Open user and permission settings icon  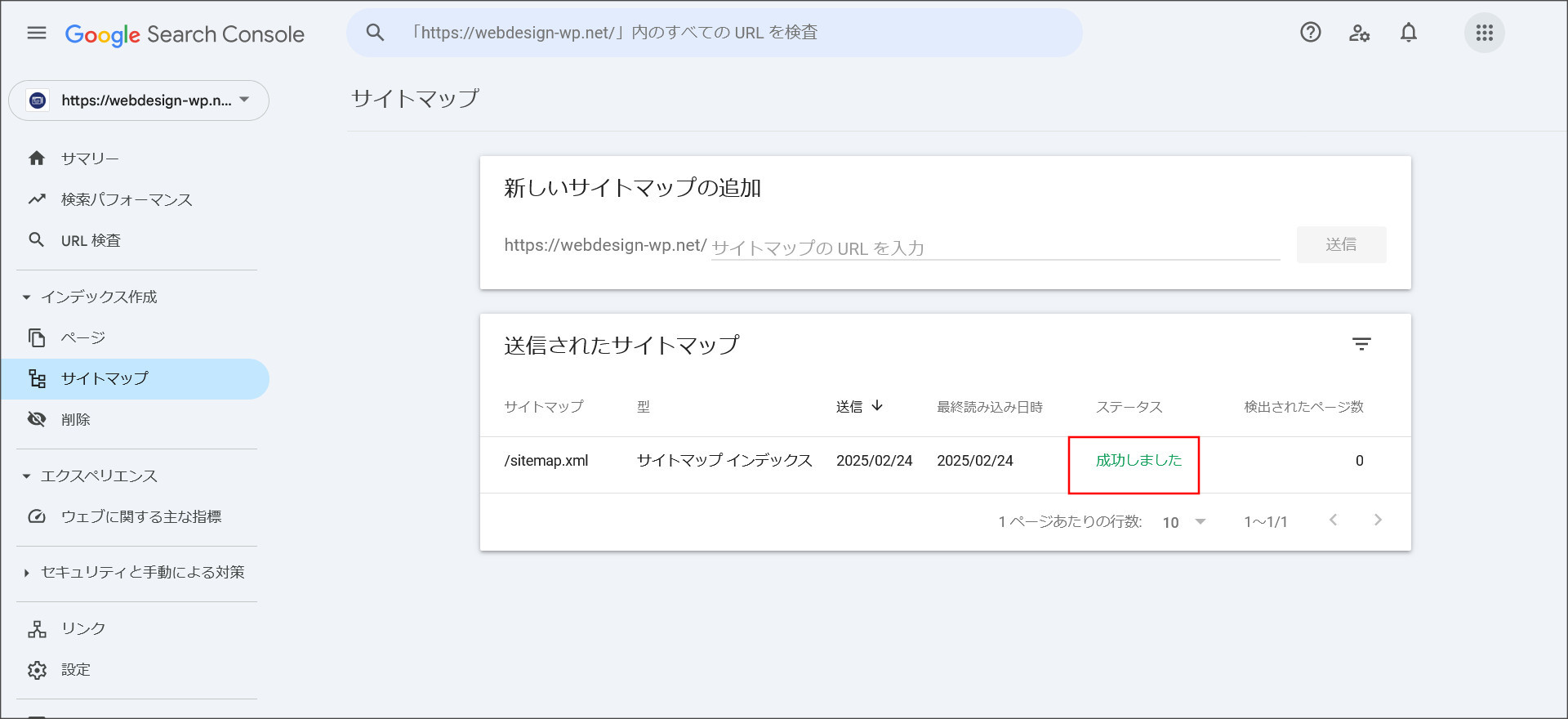coord(1359,33)
